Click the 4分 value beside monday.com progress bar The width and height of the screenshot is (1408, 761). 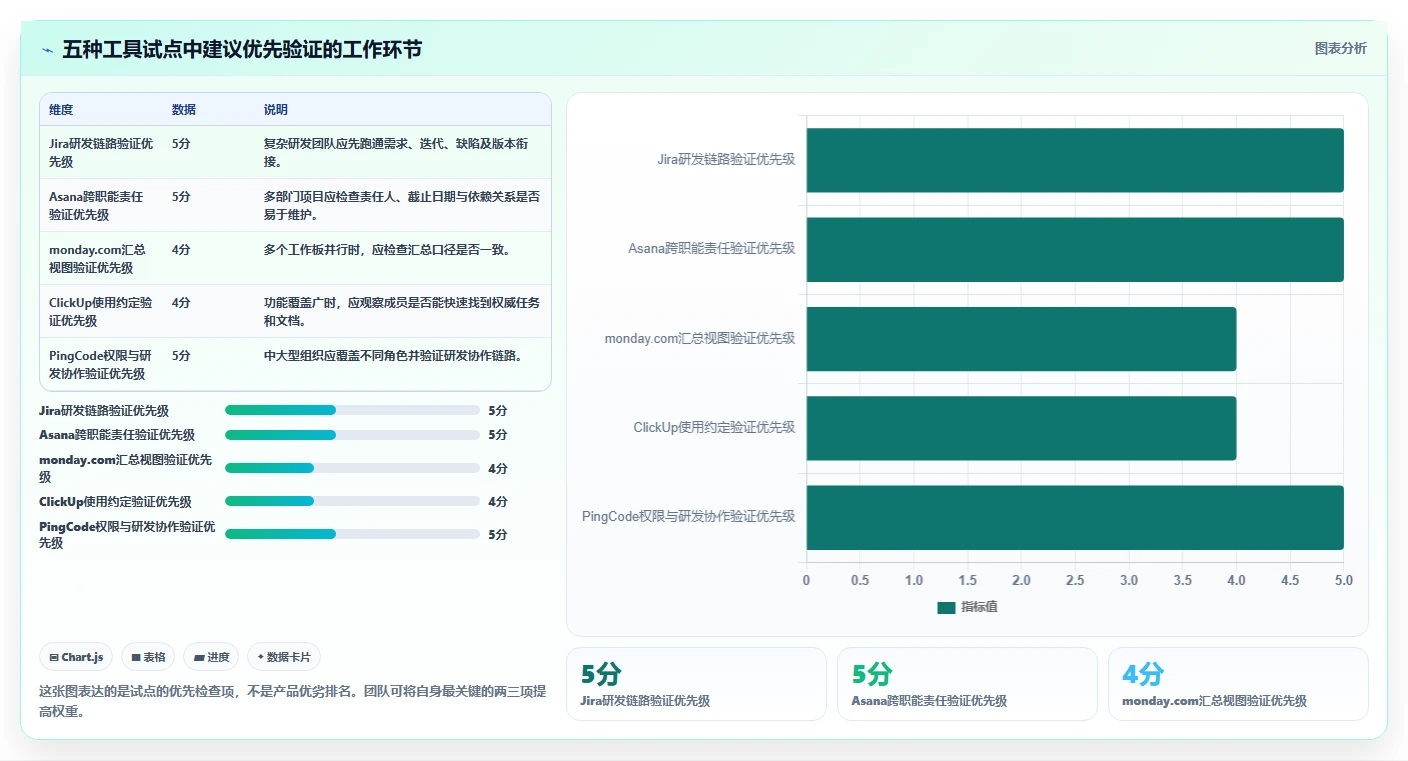(498, 469)
